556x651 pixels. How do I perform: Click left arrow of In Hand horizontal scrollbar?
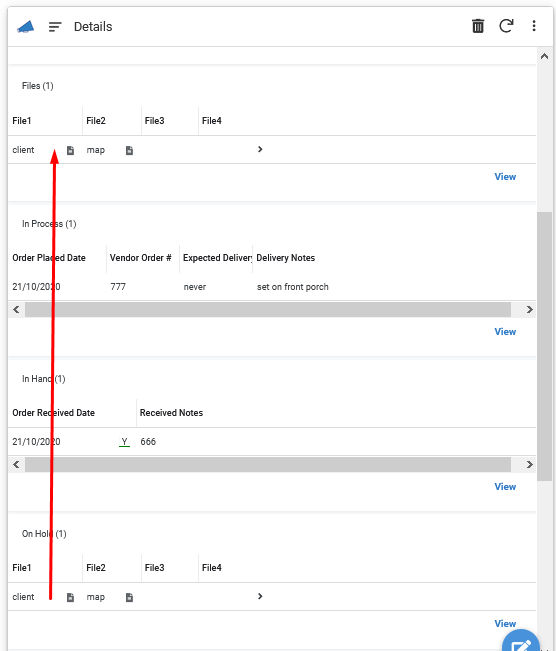tap(16, 465)
